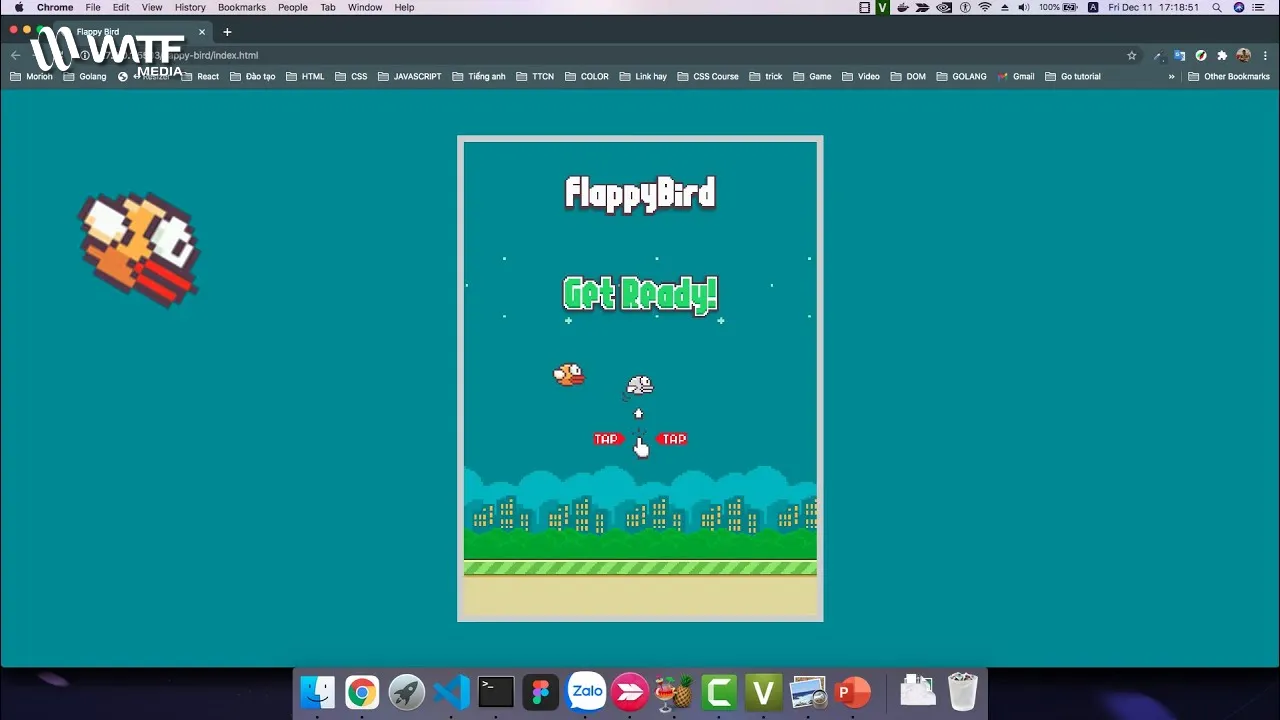Open the Tiếng anh bookmarks folder
1280x720 pixels.
[479, 76]
